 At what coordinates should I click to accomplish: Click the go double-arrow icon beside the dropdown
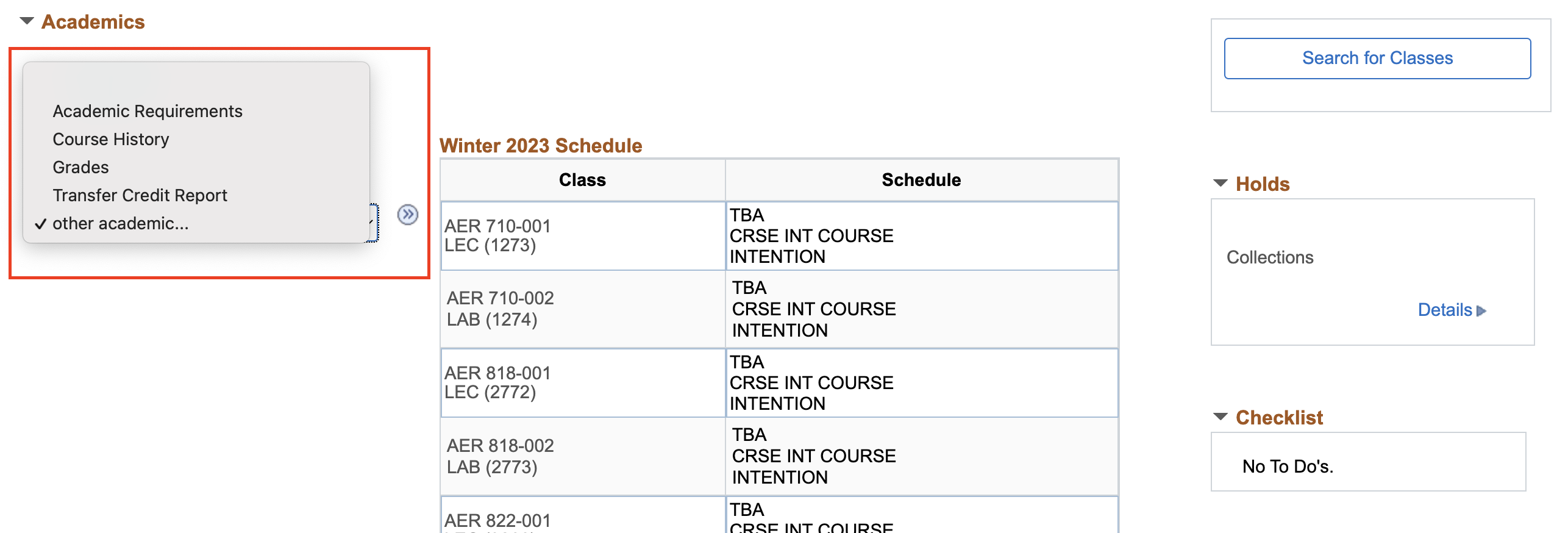pos(407,215)
